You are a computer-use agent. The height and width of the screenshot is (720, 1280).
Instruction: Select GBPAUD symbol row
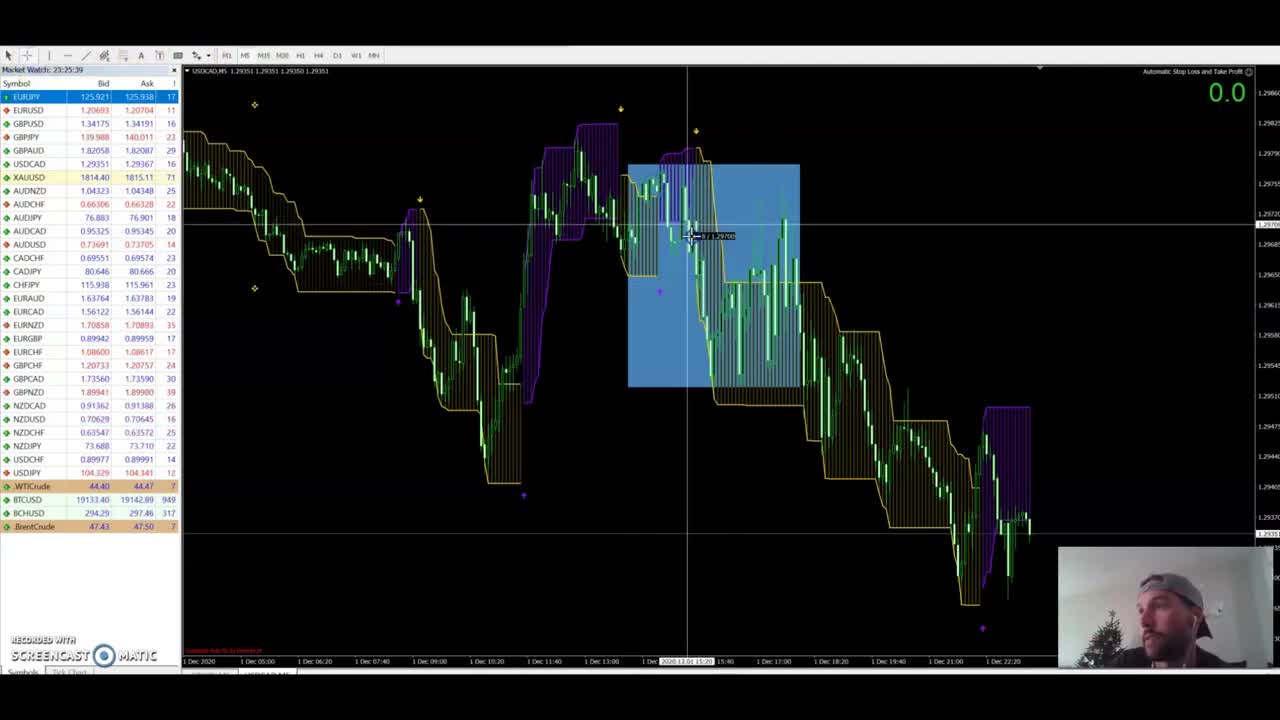[90, 150]
